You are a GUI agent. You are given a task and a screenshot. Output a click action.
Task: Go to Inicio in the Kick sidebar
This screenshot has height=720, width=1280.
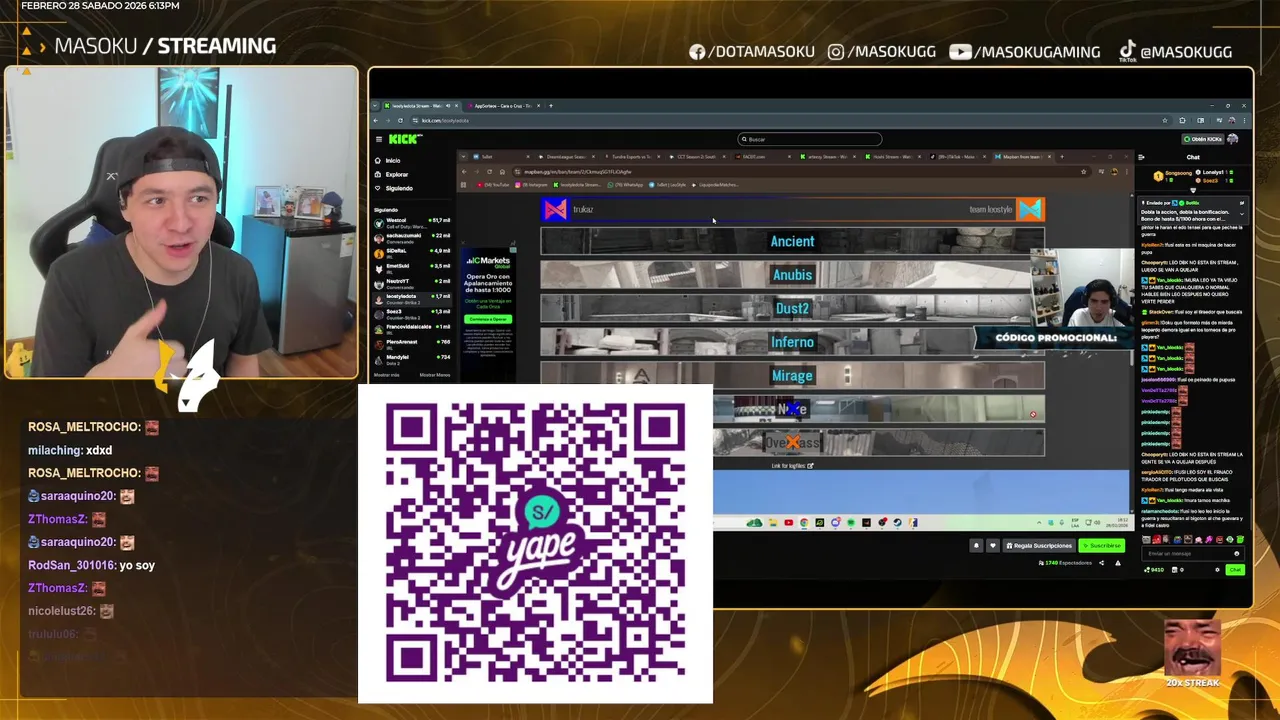[x=386, y=160]
